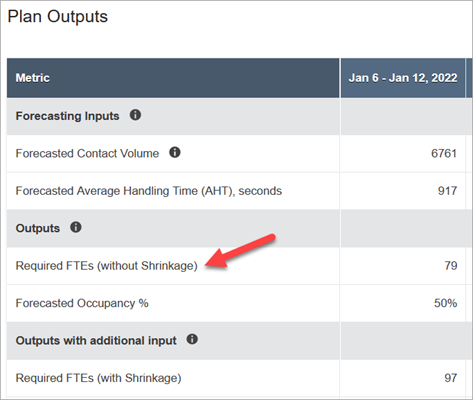Show info for Outputs with additional input
Image resolution: width=473 pixels, height=400 pixels.
coord(192,340)
